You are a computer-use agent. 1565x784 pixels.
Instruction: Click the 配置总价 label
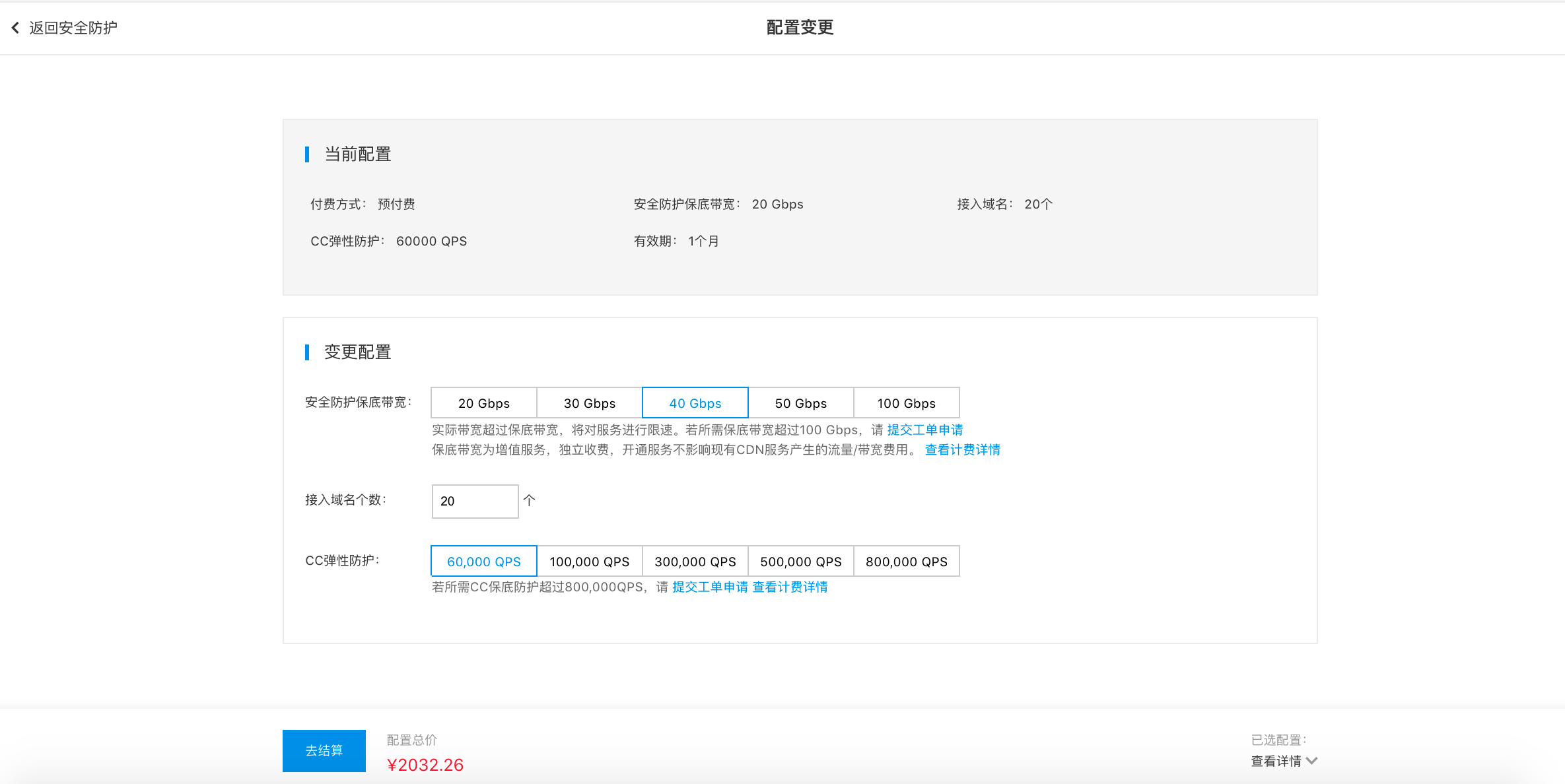(412, 740)
